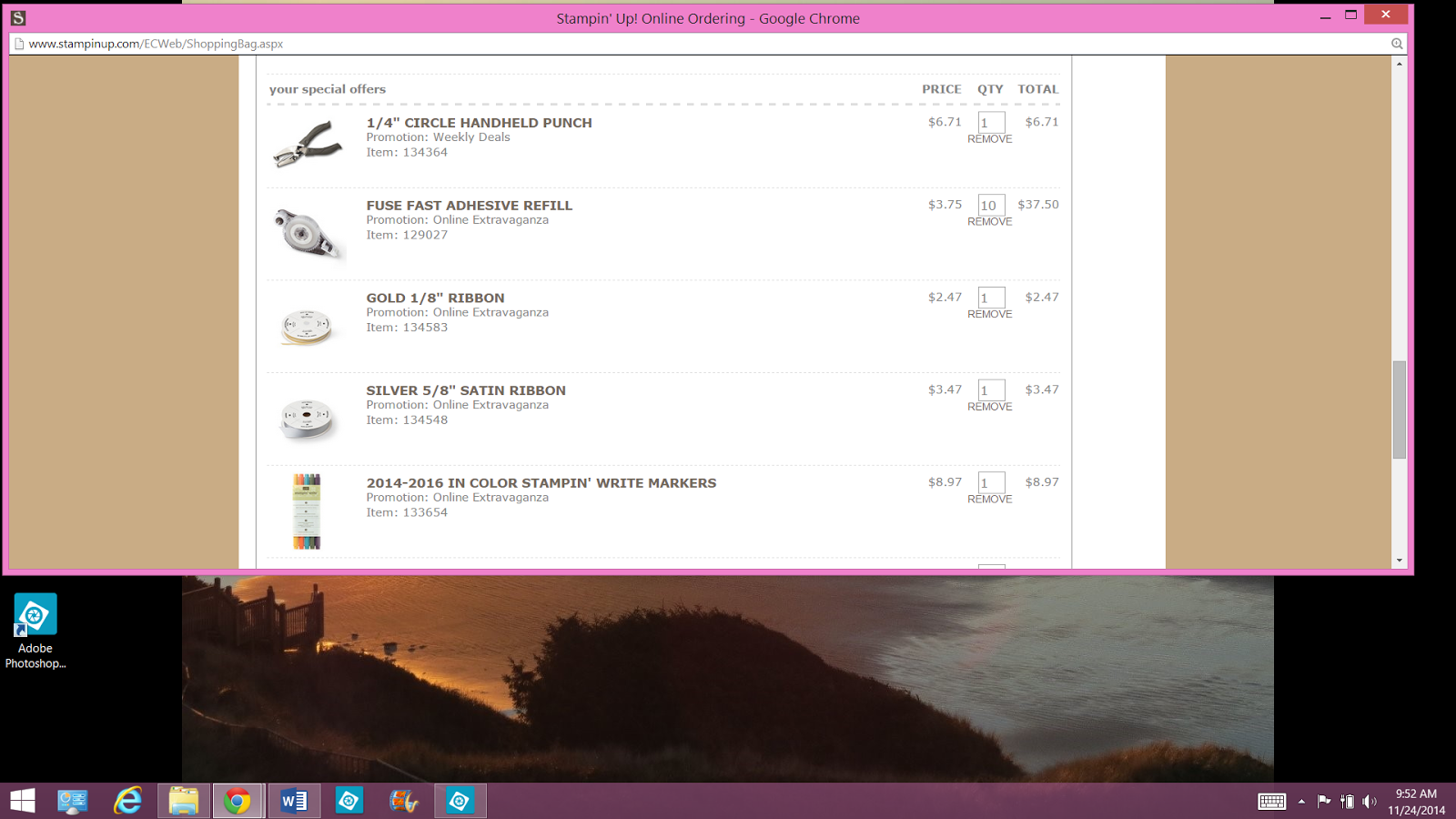Open the touch keyboard from the system tray

[x=1272, y=802]
